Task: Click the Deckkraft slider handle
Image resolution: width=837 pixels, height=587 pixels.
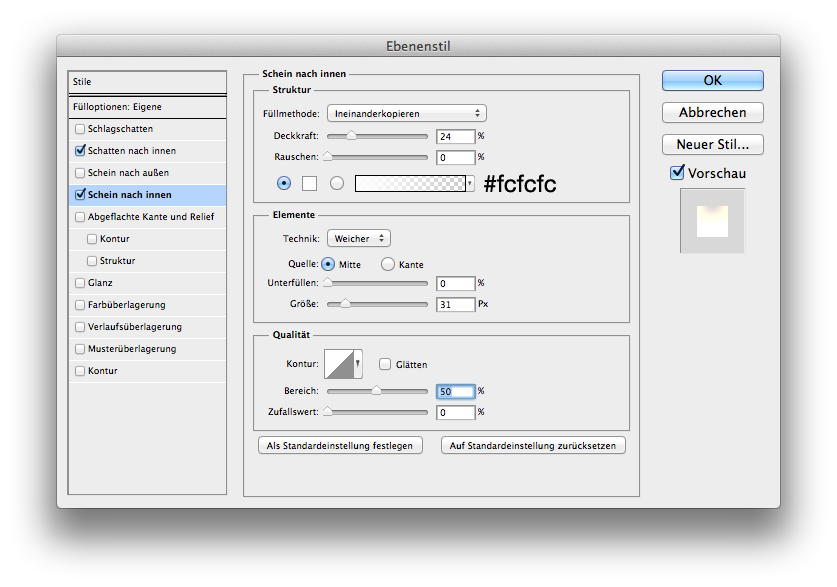Action: point(351,136)
